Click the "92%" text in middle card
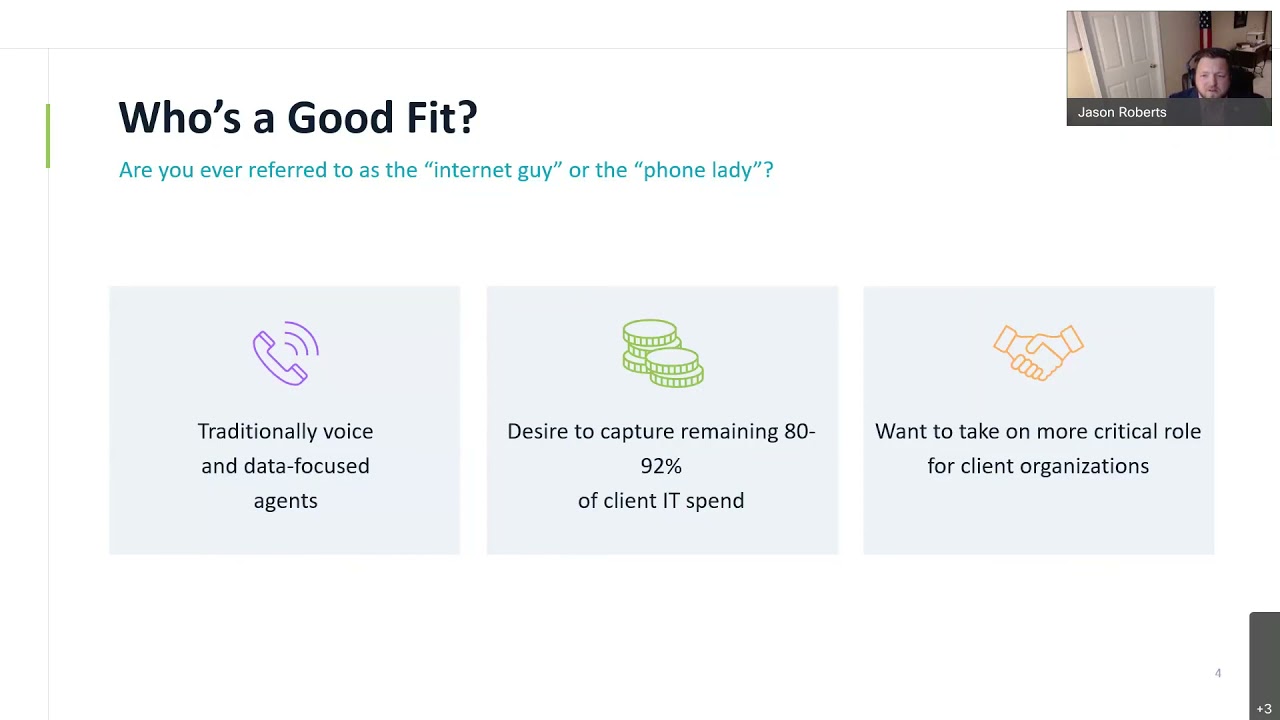Image resolution: width=1280 pixels, height=720 pixels. (x=661, y=466)
